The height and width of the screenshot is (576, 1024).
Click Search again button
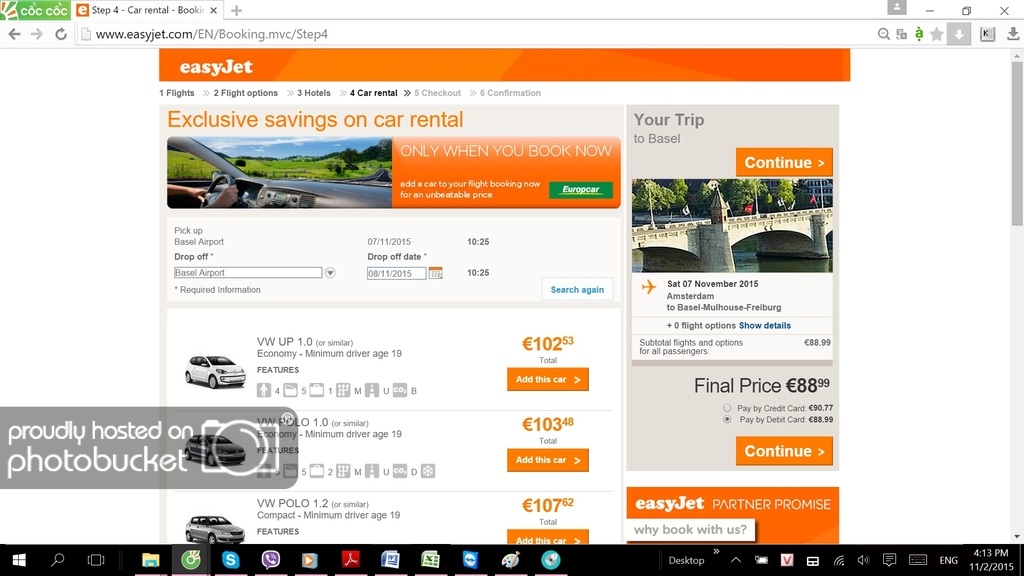click(577, 289)
